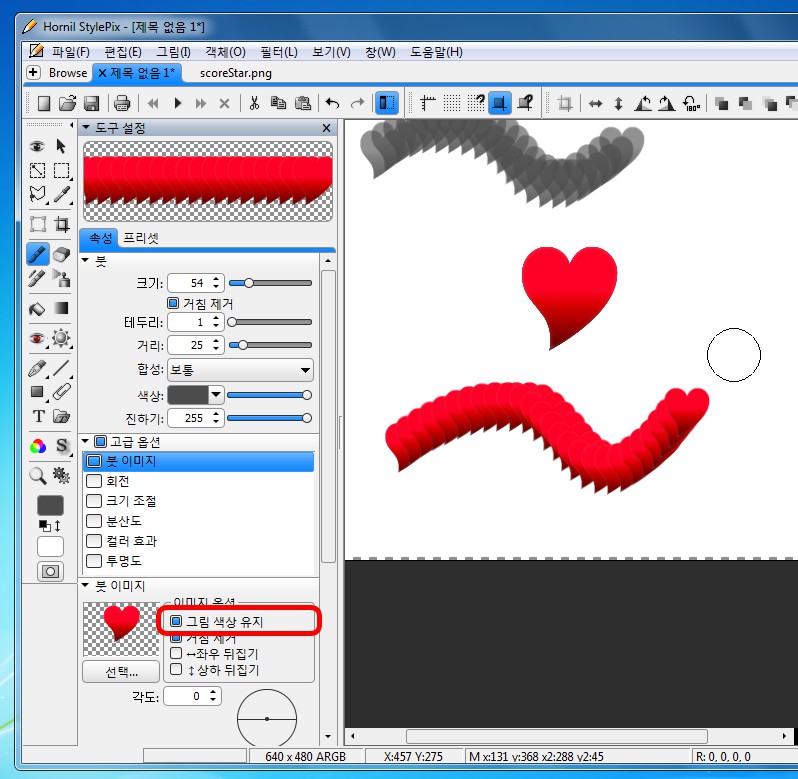Toggle the 그림 색상 유지 checkbox
The height and width of the screenshot is (779, 798).
(x=176, y=621)
